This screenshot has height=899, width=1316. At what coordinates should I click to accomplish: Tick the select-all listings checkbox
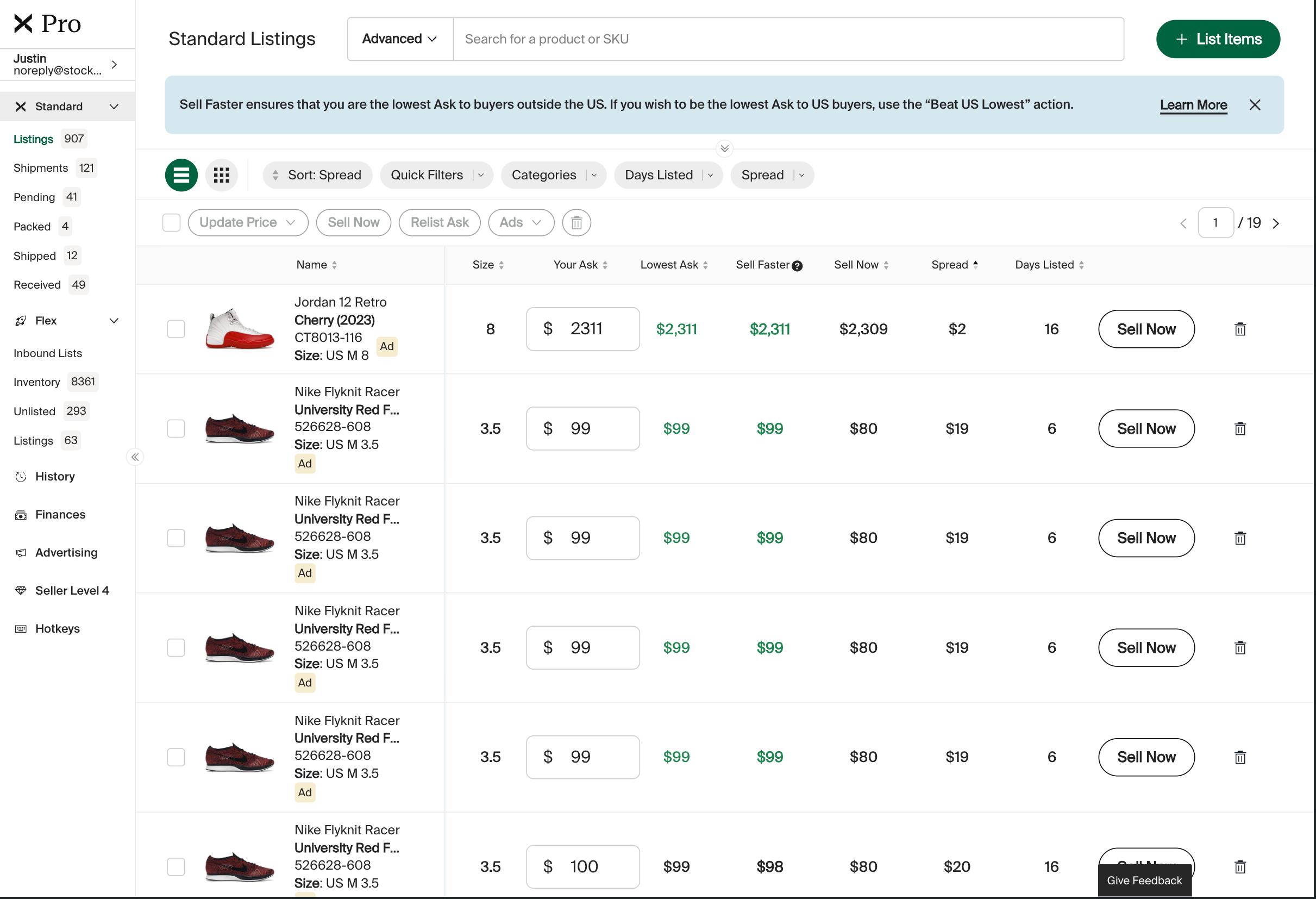171,223
